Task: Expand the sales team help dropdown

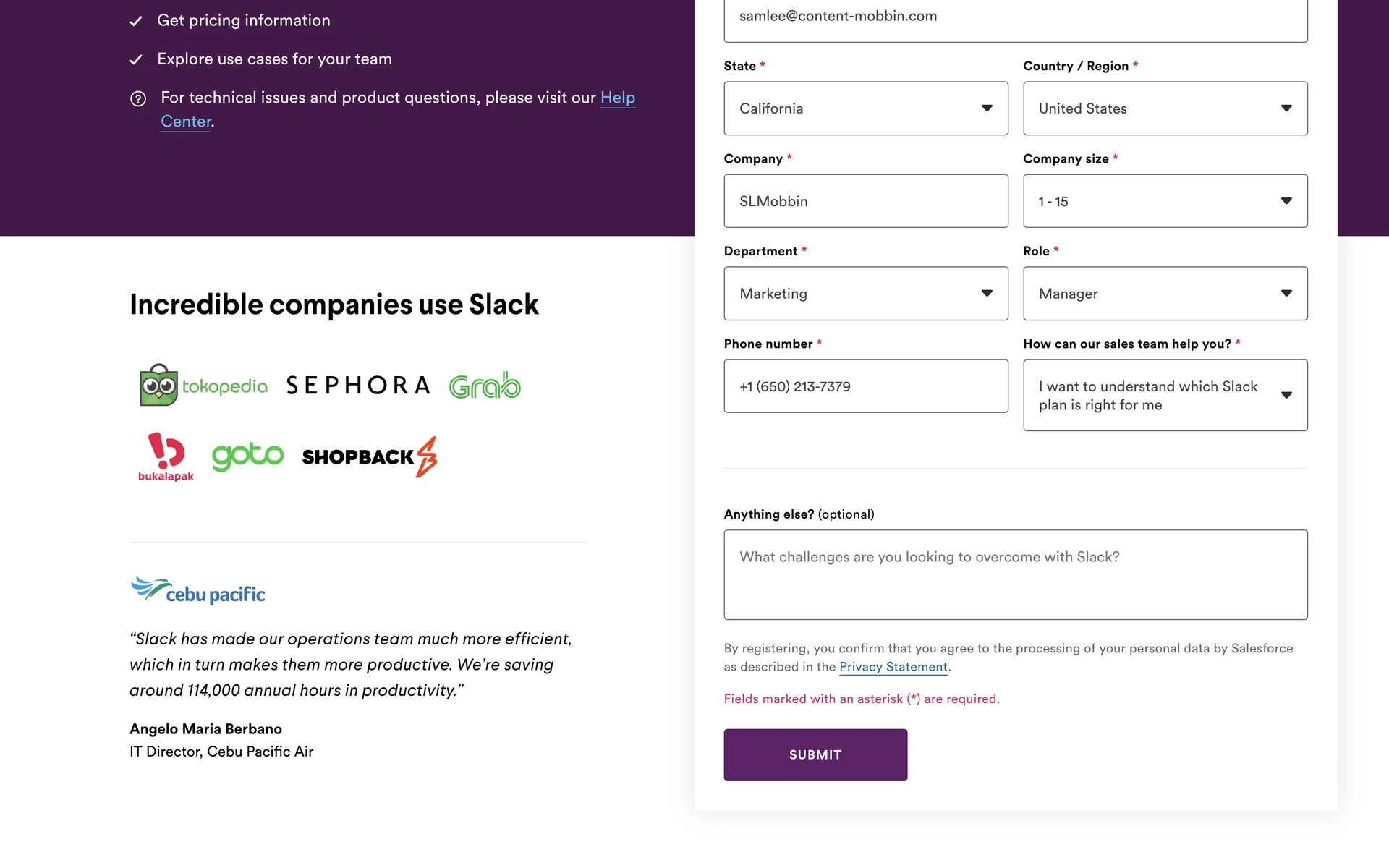Action: [1165, 395]
